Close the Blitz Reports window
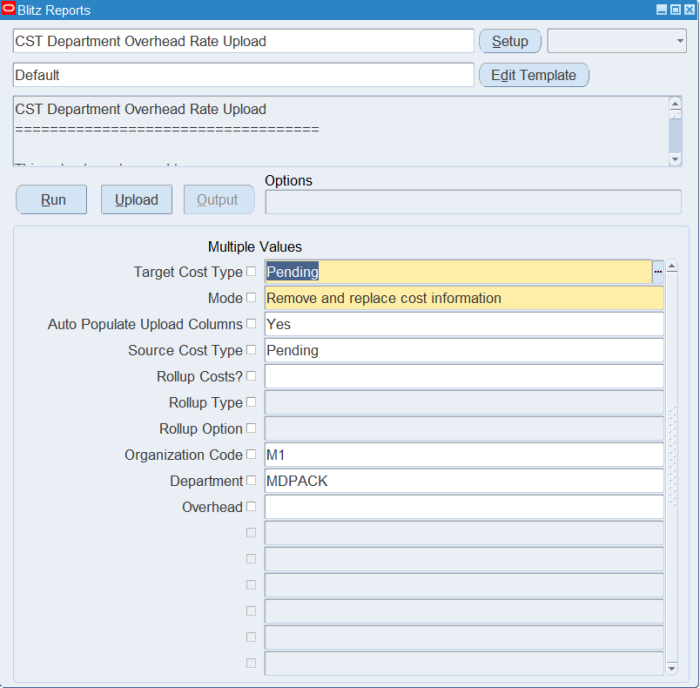This screenshot has width=700, height=688. (x=689, y=9)
